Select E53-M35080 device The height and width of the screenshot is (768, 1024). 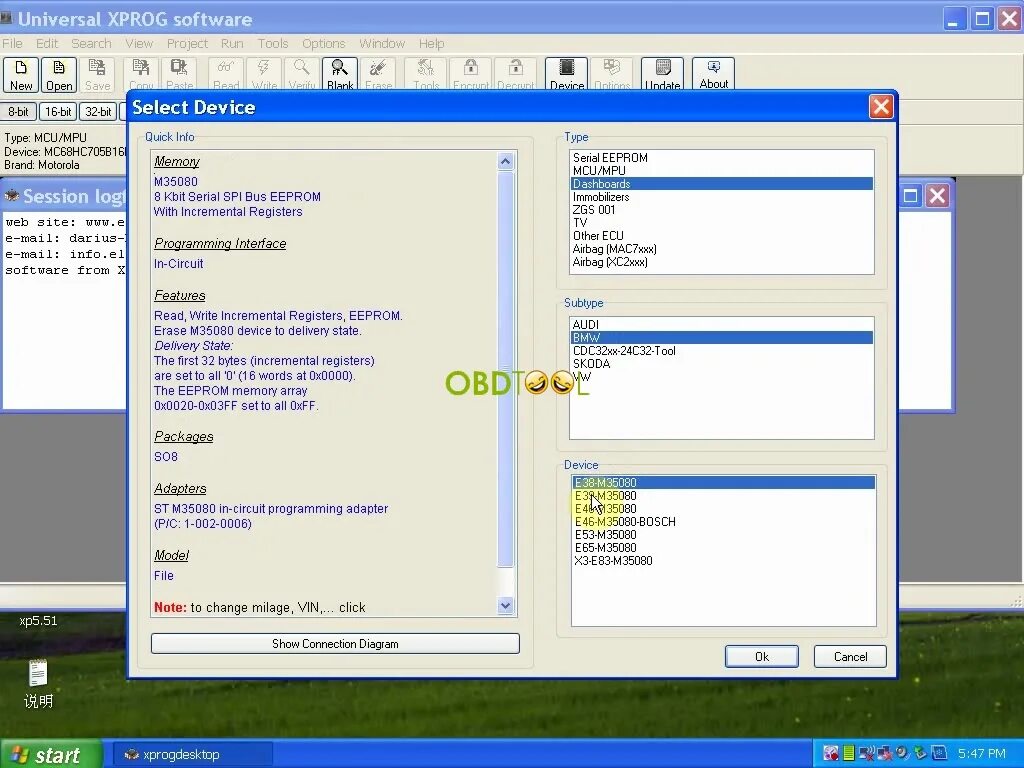point(724,535)
